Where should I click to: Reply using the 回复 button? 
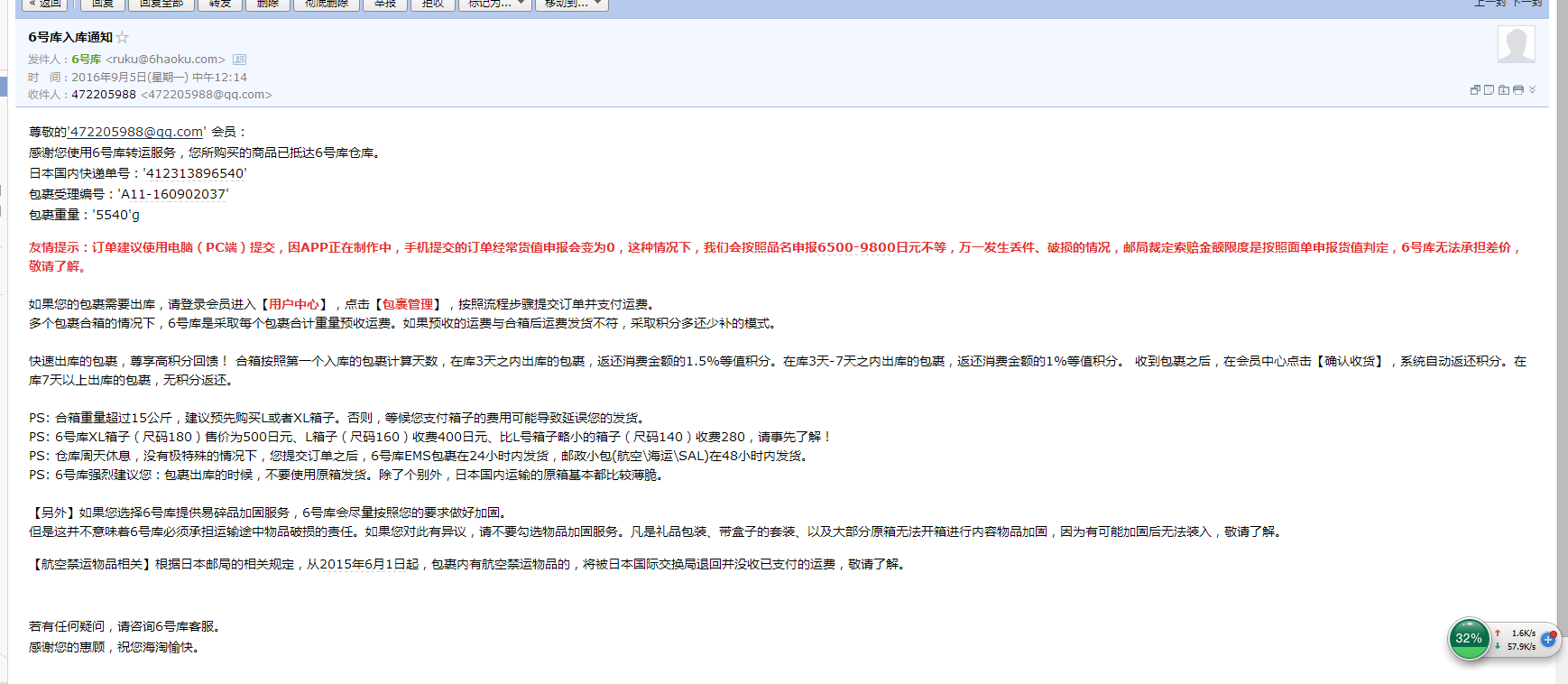(102, 4)
